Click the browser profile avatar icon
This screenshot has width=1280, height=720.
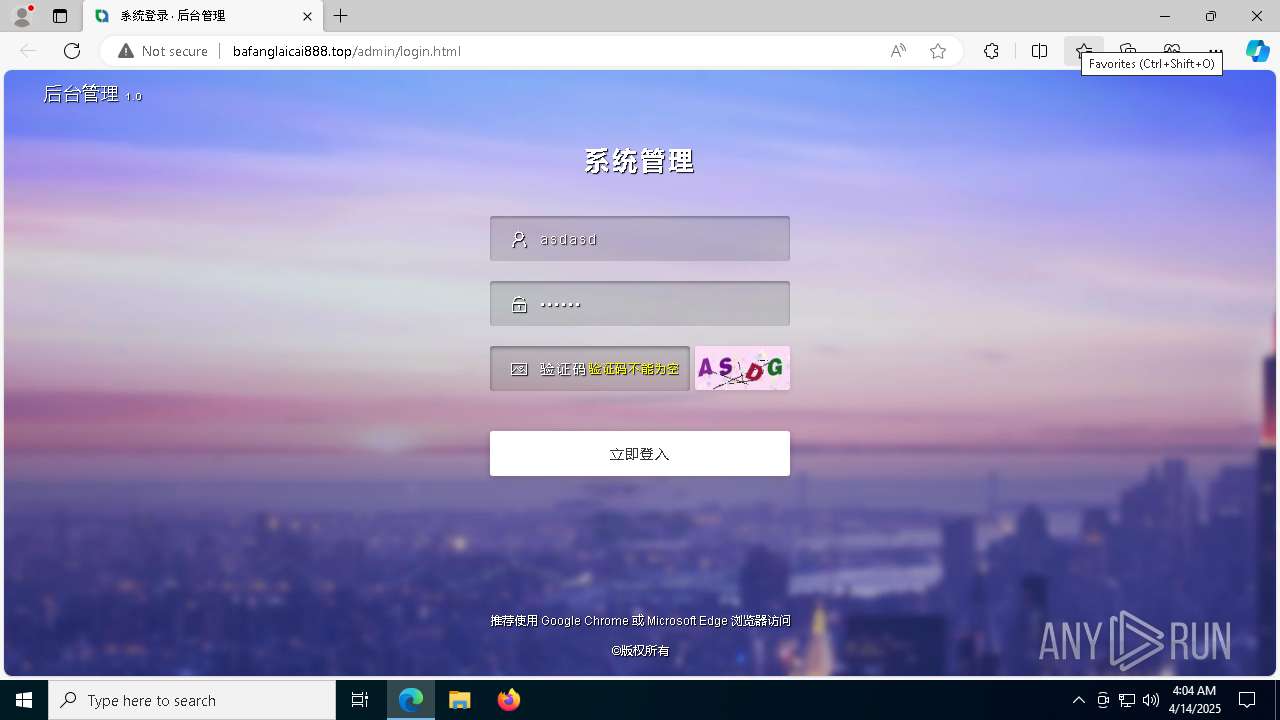click(21, 16)
